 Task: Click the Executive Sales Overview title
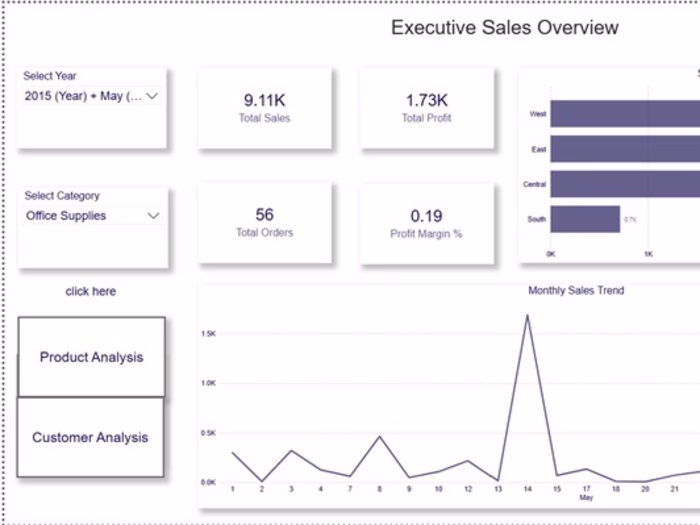pyautogui.click(x=505, y=28)
